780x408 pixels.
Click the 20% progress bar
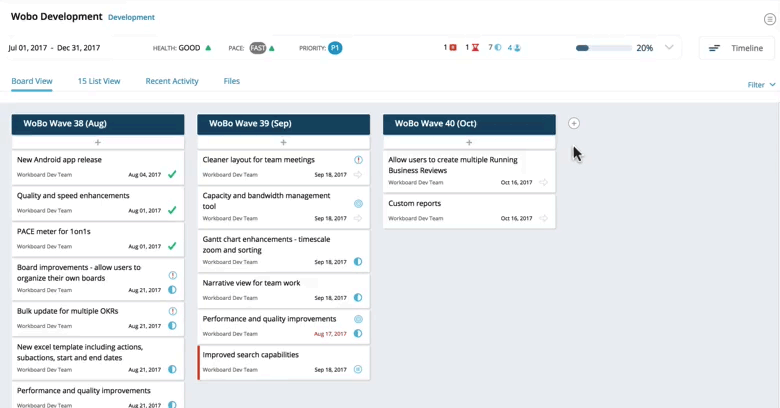tap(603, 48)
